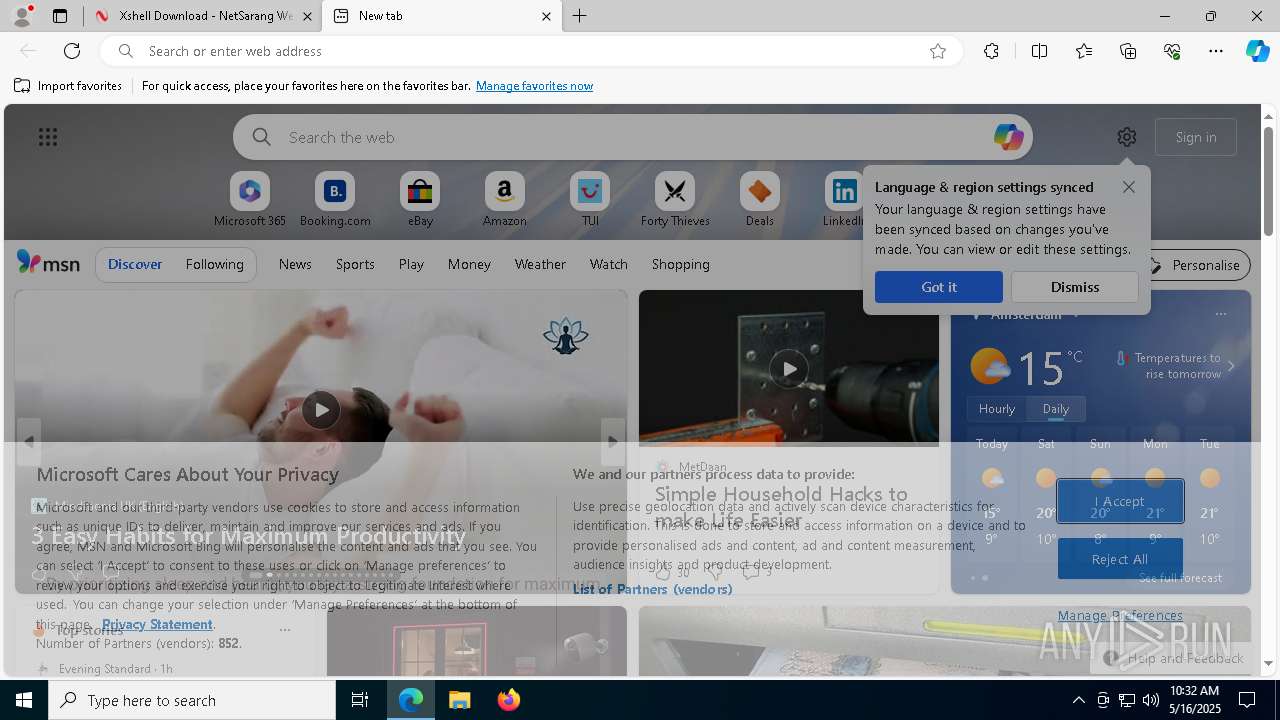Close the language settings popup
Screen dimensions: 1280x720
[x=1129, y=187]
